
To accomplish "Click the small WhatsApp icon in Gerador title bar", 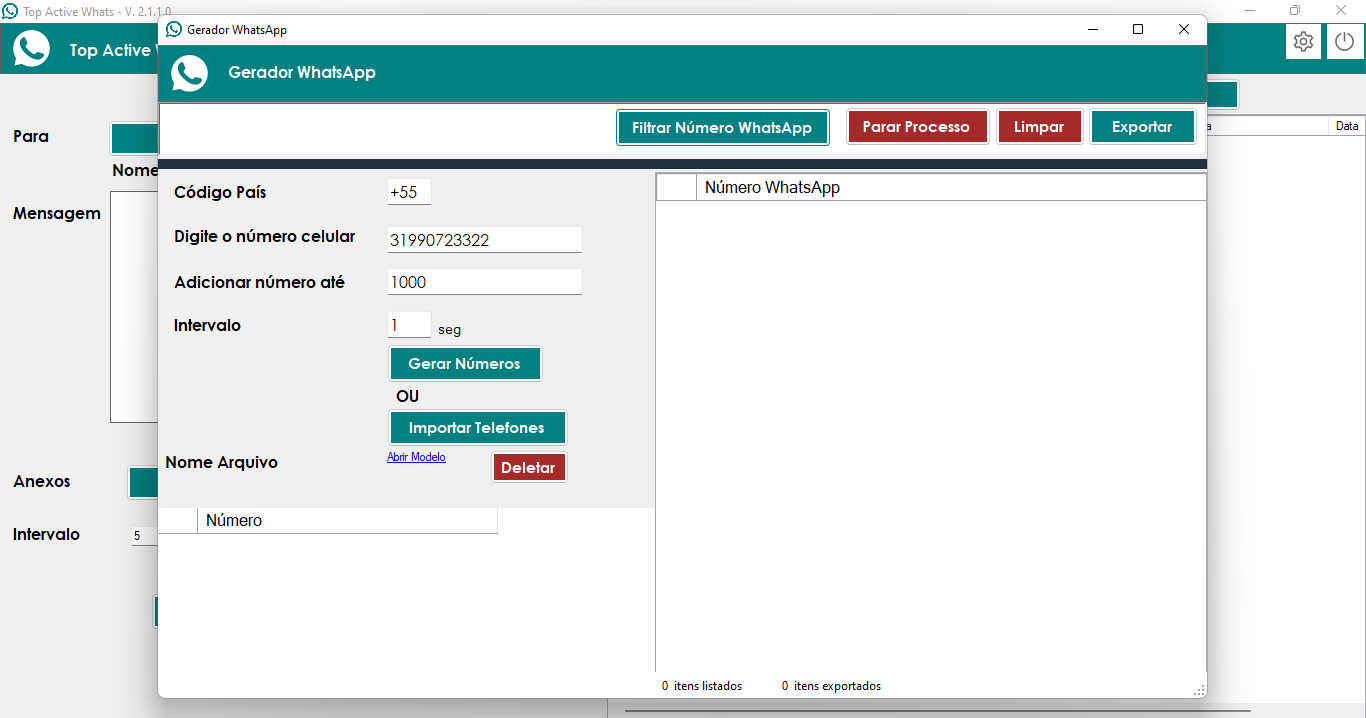I will tap(174, 29).
